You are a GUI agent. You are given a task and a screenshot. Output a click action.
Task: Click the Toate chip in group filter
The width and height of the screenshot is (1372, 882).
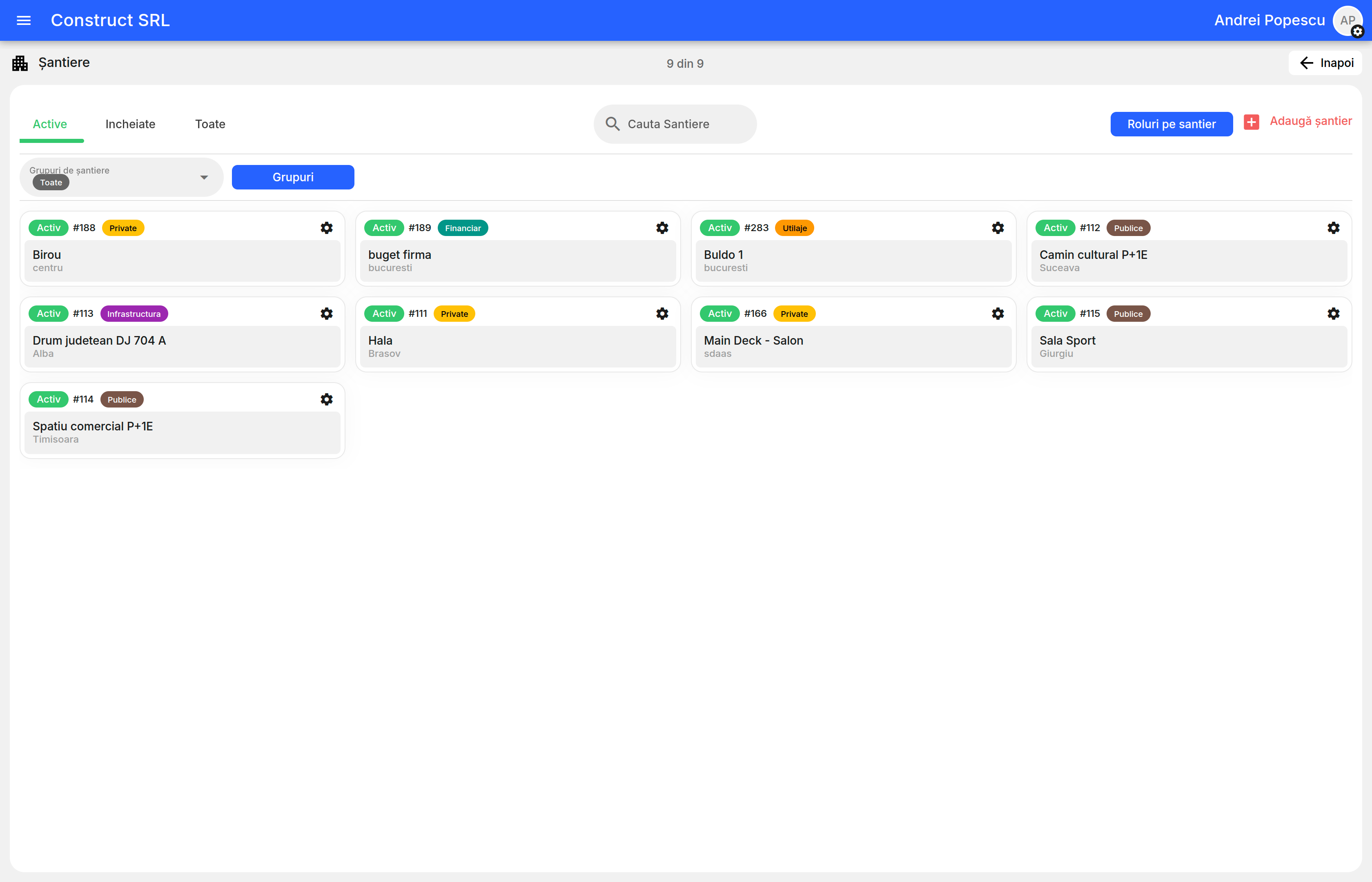[x=51, y=183]
